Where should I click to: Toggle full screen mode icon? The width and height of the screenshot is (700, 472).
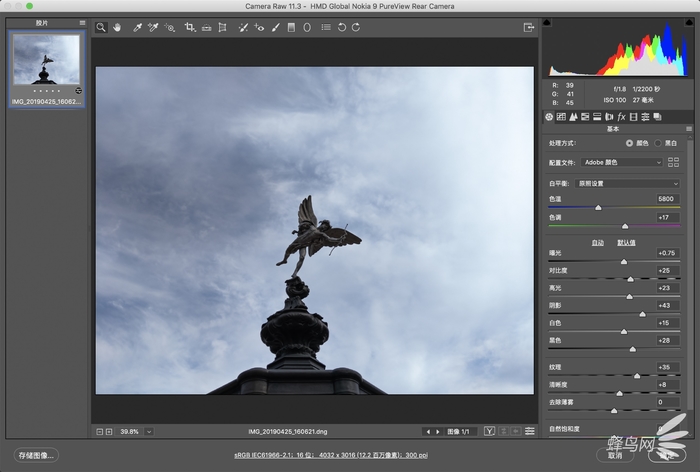click(x=528, y=28)
